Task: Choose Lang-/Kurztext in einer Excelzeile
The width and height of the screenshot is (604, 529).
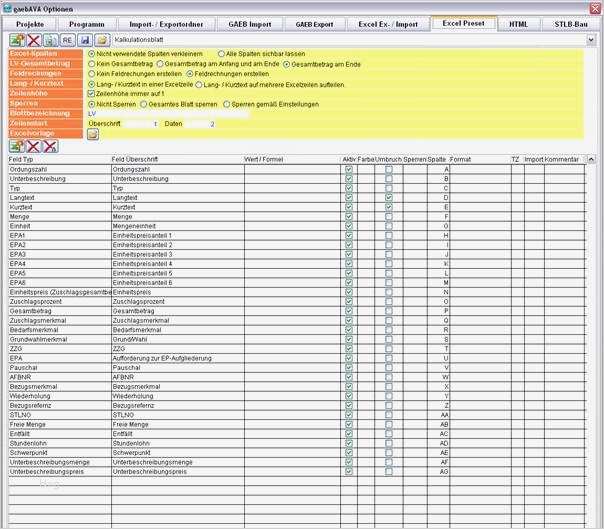Action: pyautogui.click(x=92, y=84)
